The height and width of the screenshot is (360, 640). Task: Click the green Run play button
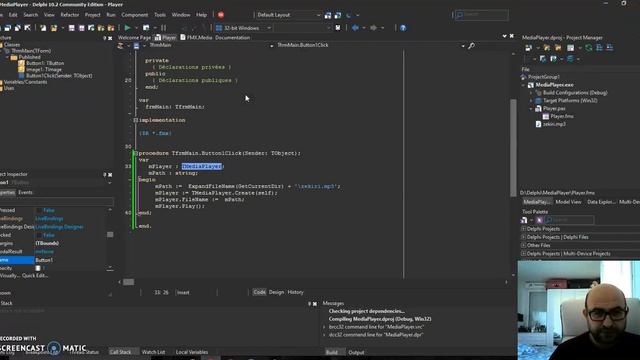[x=127, y=28]
